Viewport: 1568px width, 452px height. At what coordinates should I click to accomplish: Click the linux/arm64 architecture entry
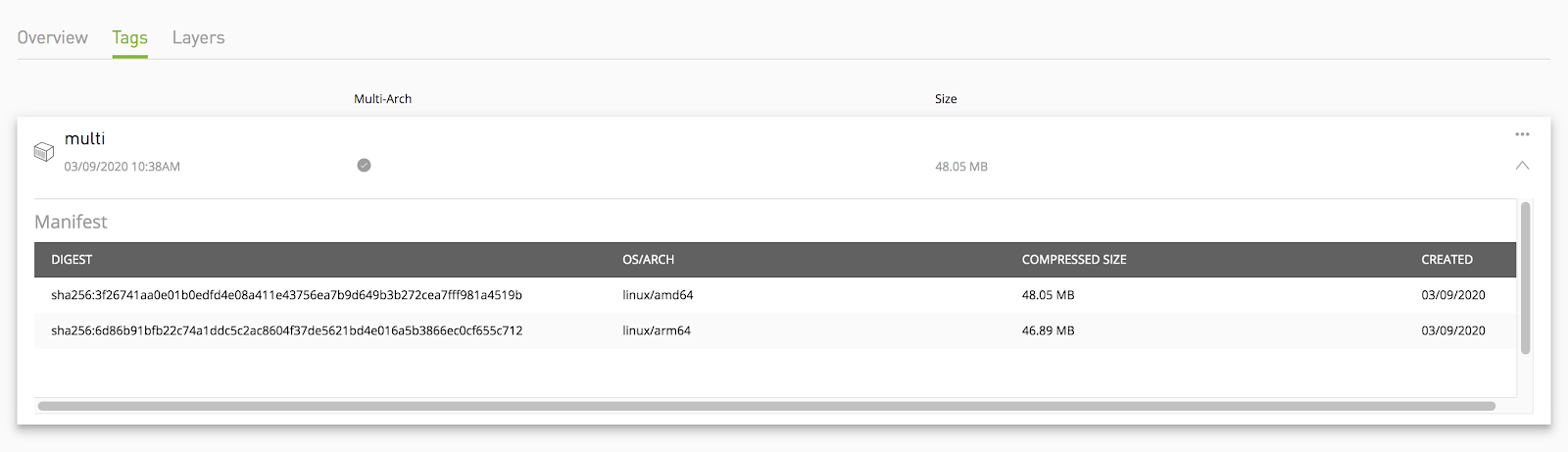coord(657,331)
